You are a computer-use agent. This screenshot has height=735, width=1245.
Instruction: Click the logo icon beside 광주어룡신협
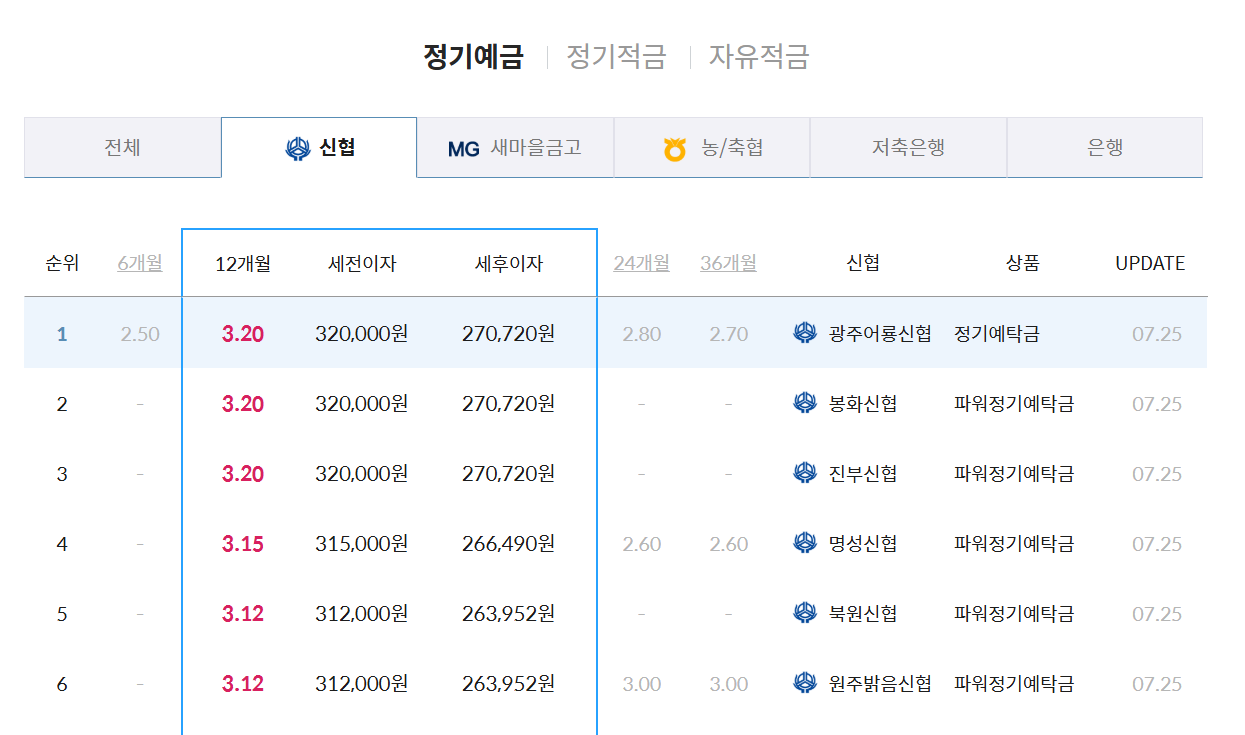click(805, 333)
